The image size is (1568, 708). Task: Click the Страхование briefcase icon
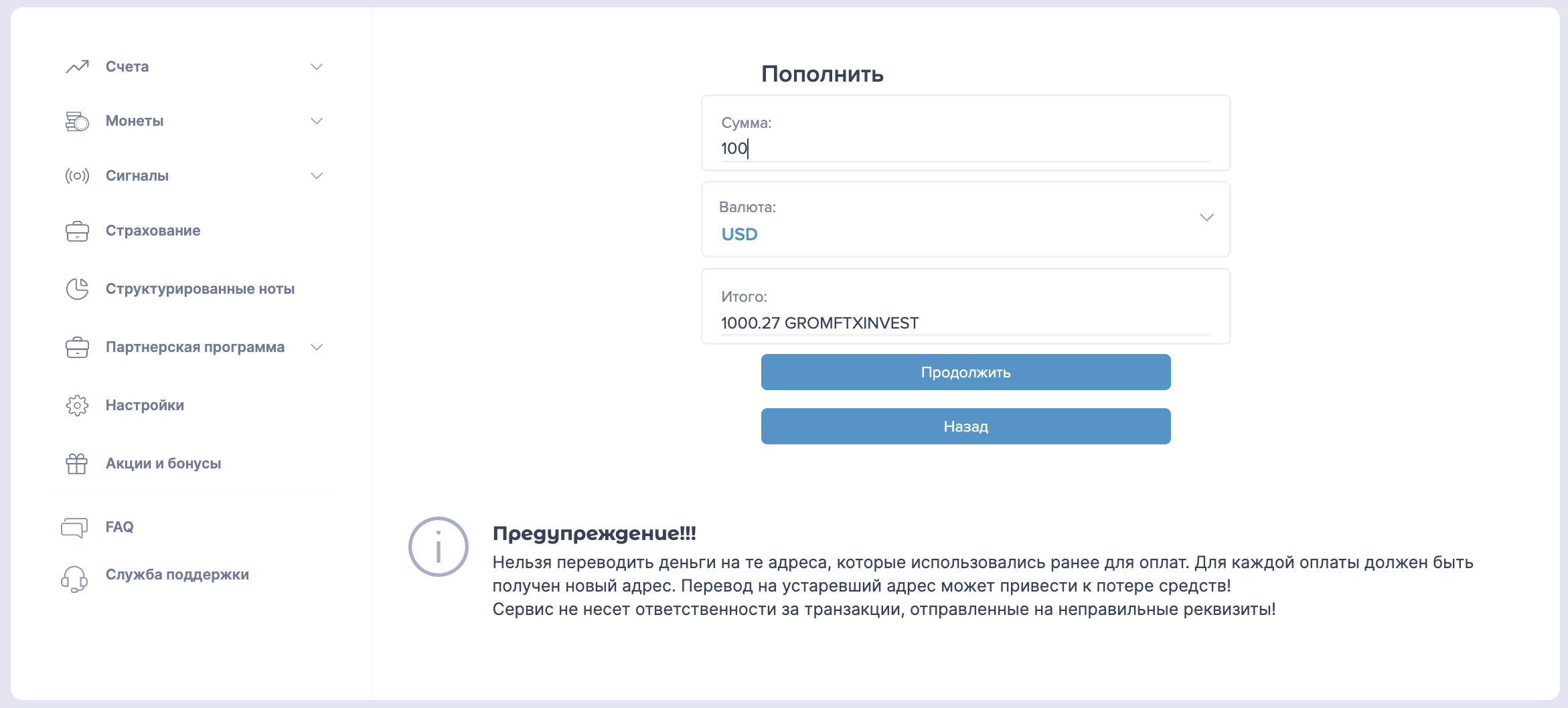point(77,231)
